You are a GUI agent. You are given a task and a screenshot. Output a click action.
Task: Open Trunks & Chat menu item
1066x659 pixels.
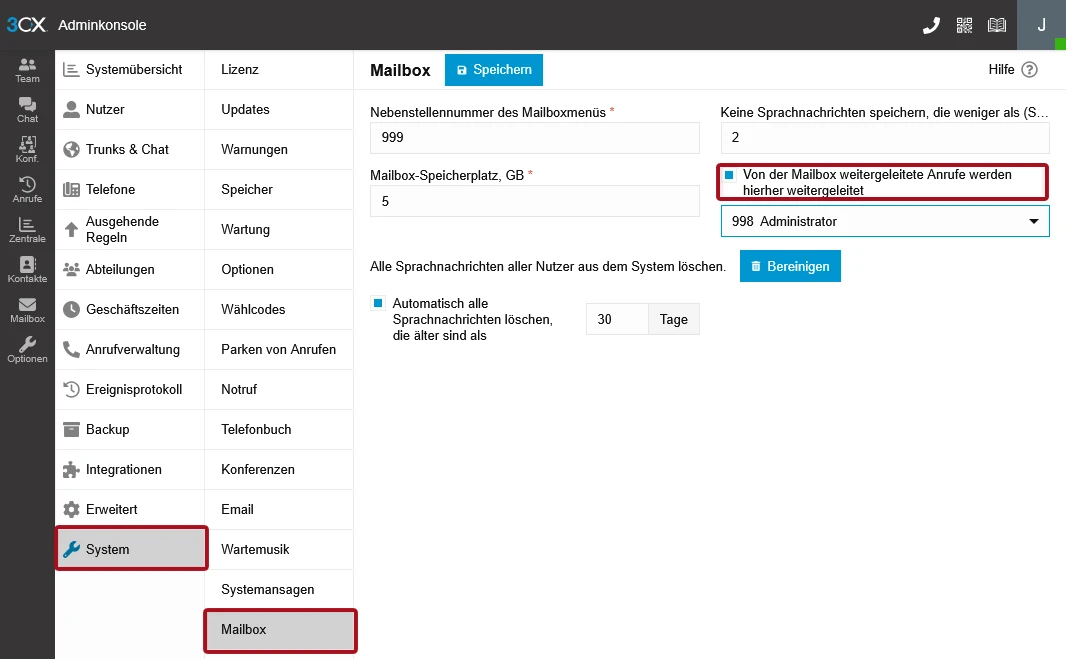click(x=127, y=149)
